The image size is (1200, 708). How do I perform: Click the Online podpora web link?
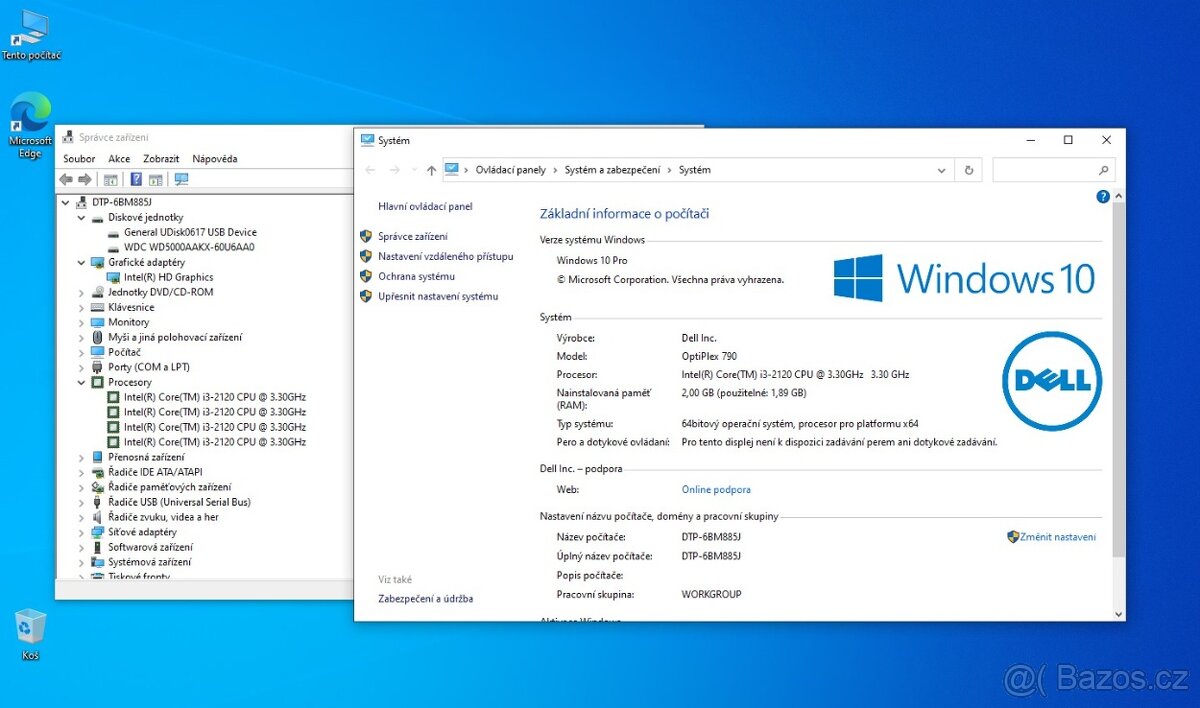[x=716, y=490]
